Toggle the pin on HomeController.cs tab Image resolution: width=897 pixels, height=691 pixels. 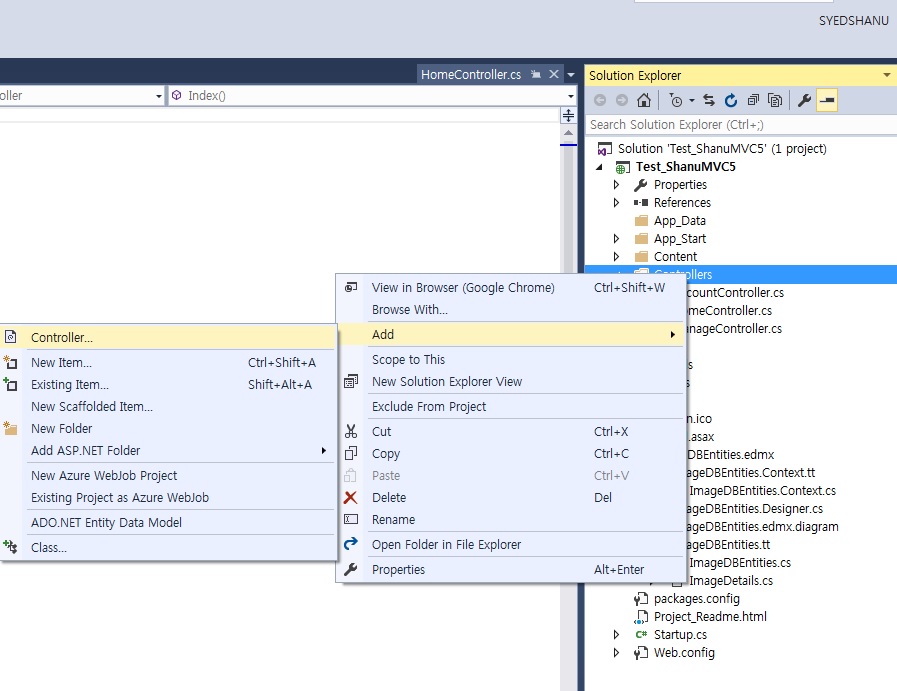(536, 75)
